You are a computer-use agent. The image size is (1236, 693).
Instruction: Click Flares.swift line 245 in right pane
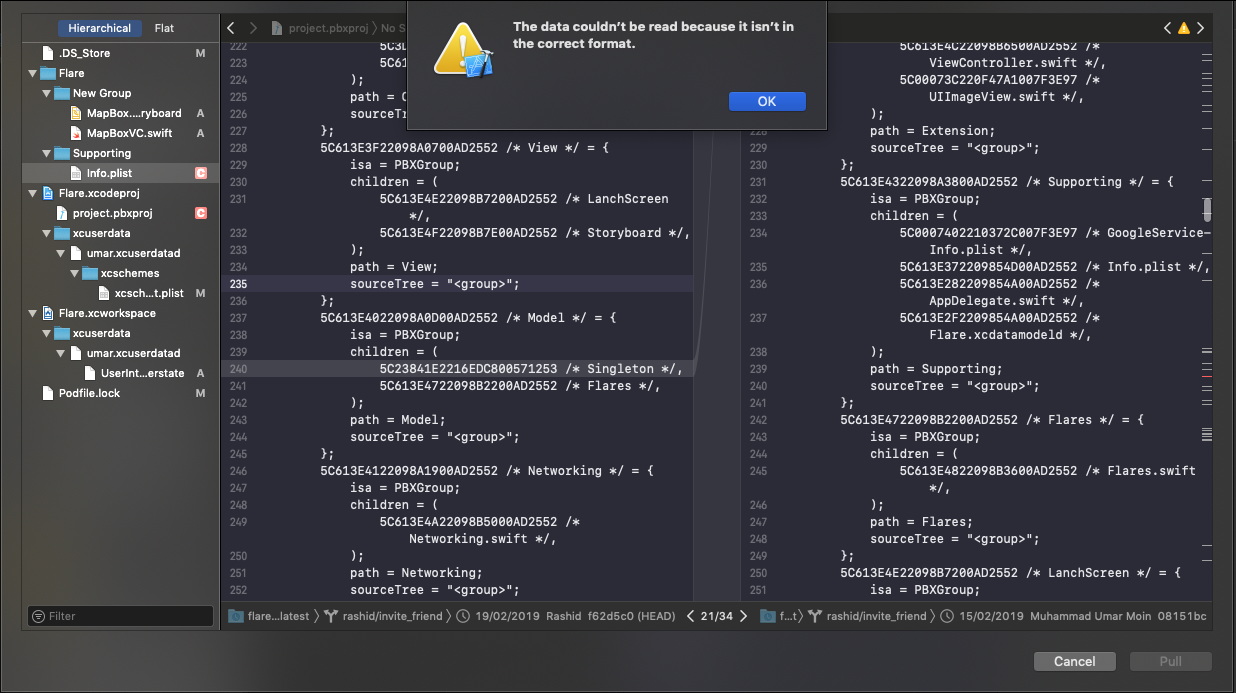click(1047, 479)
